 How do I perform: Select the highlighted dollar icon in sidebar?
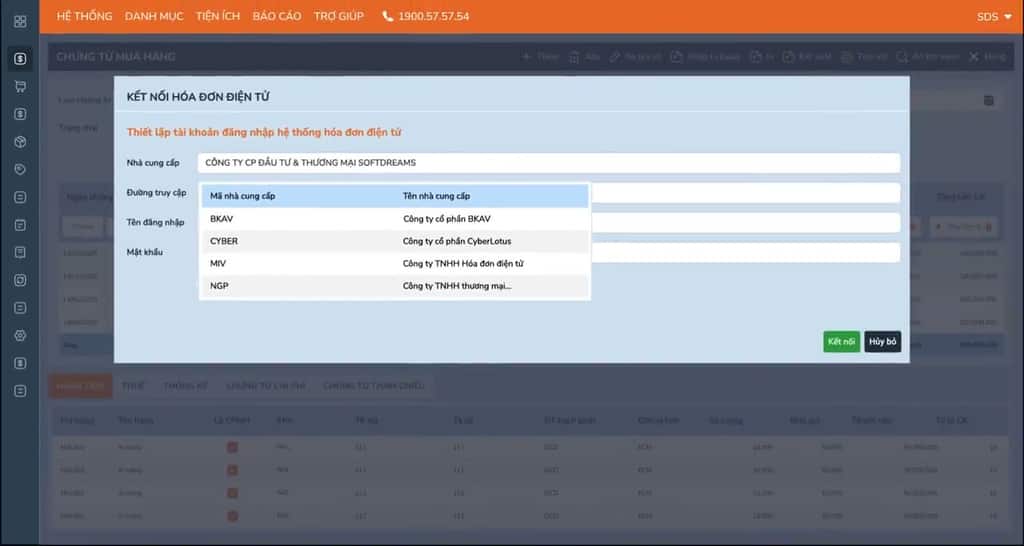point(20,59)
